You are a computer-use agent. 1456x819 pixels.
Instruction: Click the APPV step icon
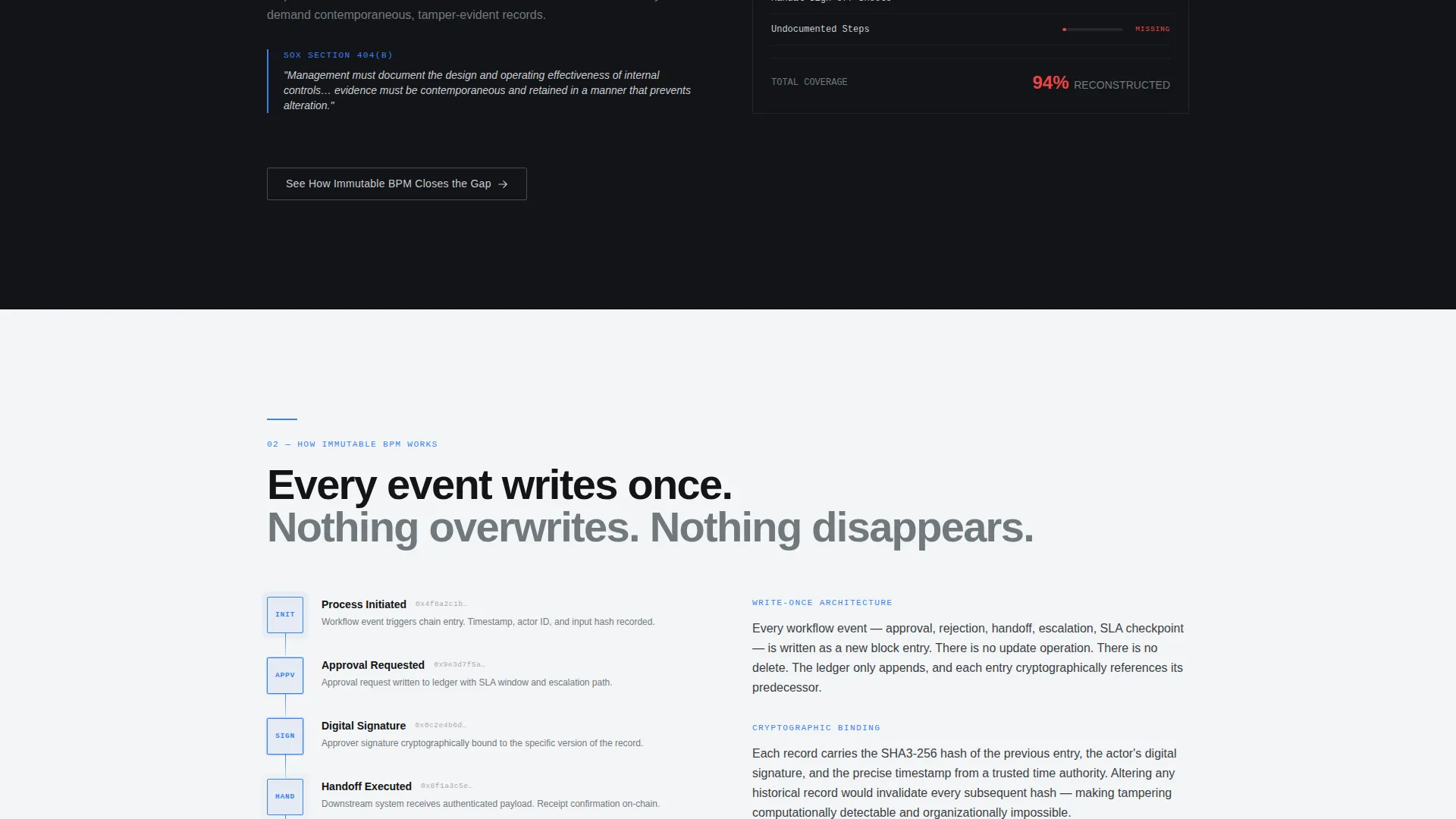(x=285, y=676)
